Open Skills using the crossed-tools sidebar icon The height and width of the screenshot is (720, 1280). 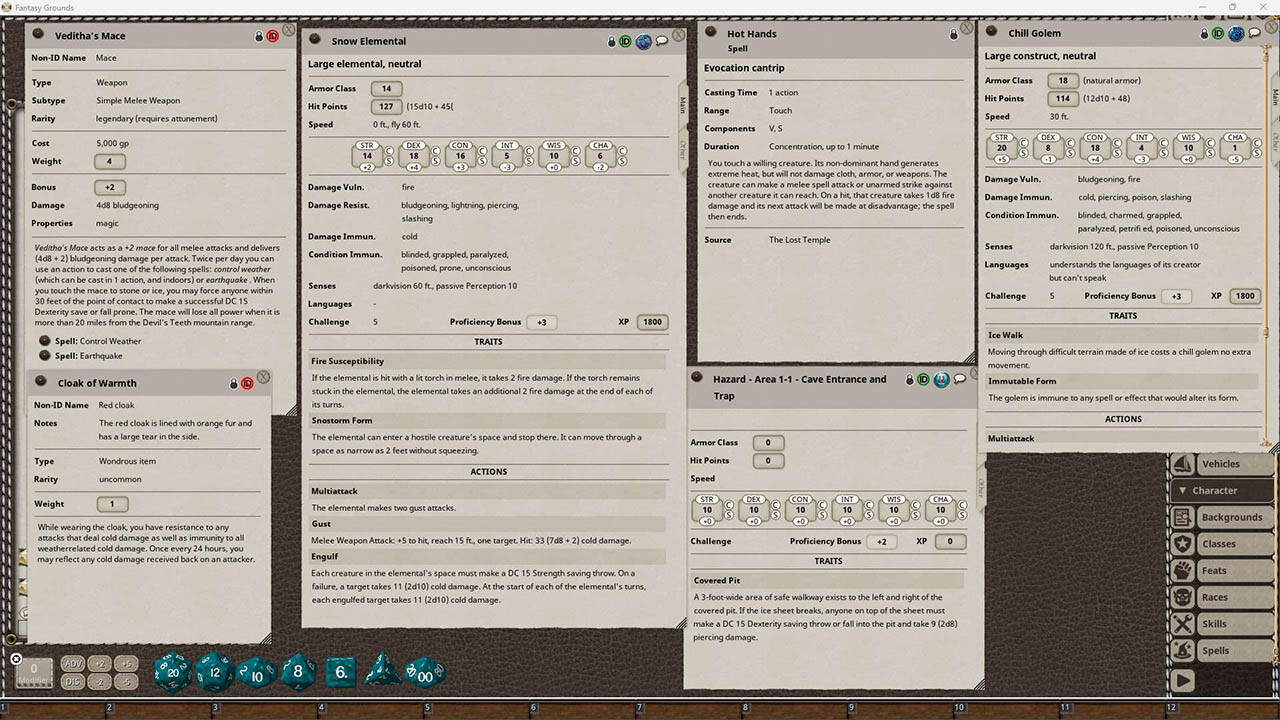click(x=1182, y=623)
